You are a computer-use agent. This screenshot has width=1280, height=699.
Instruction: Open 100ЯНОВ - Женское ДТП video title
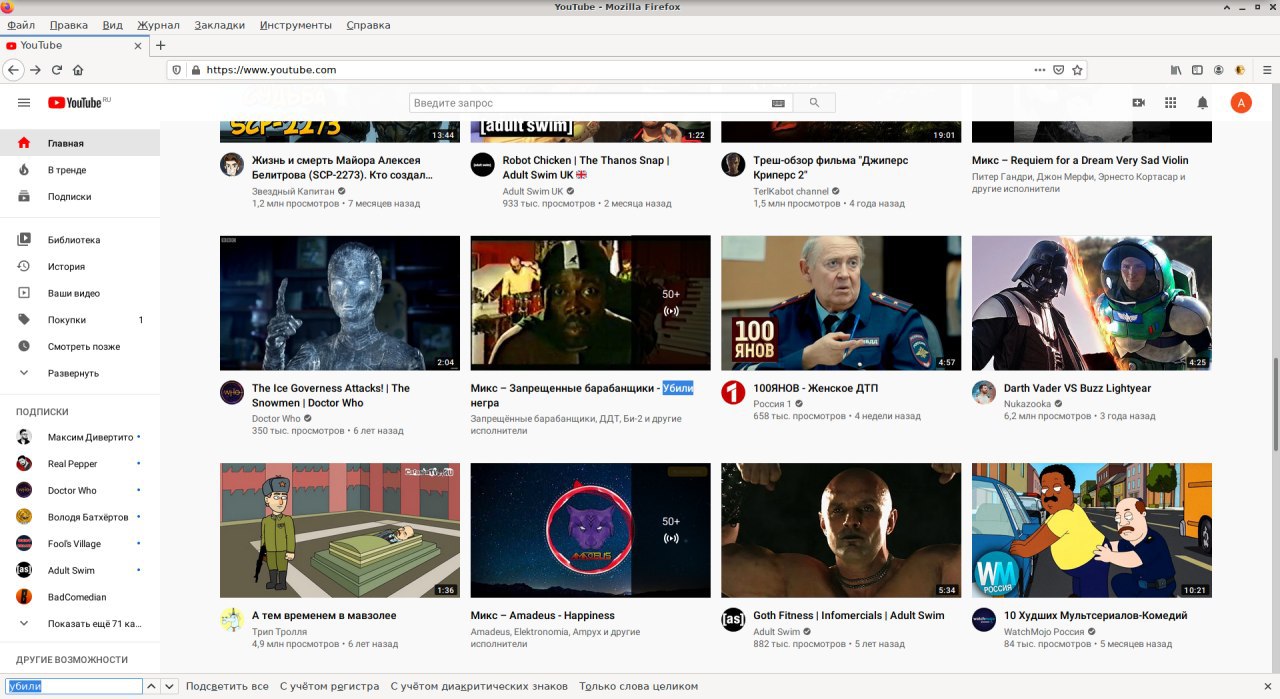[x=815, y=388]
